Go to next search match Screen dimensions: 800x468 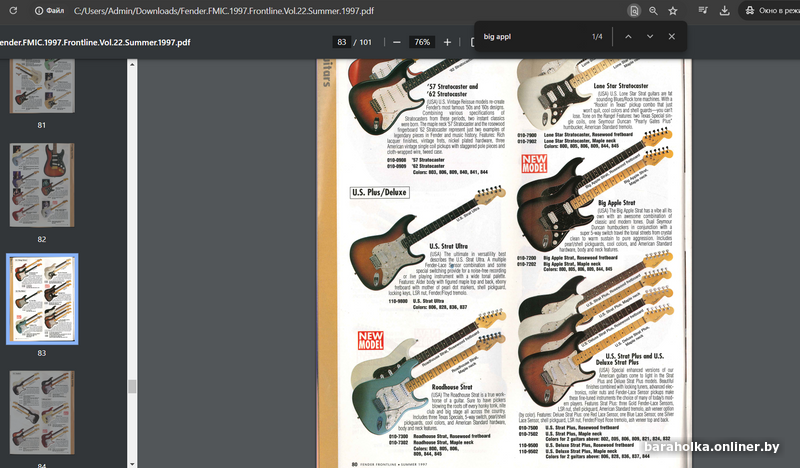650,37
